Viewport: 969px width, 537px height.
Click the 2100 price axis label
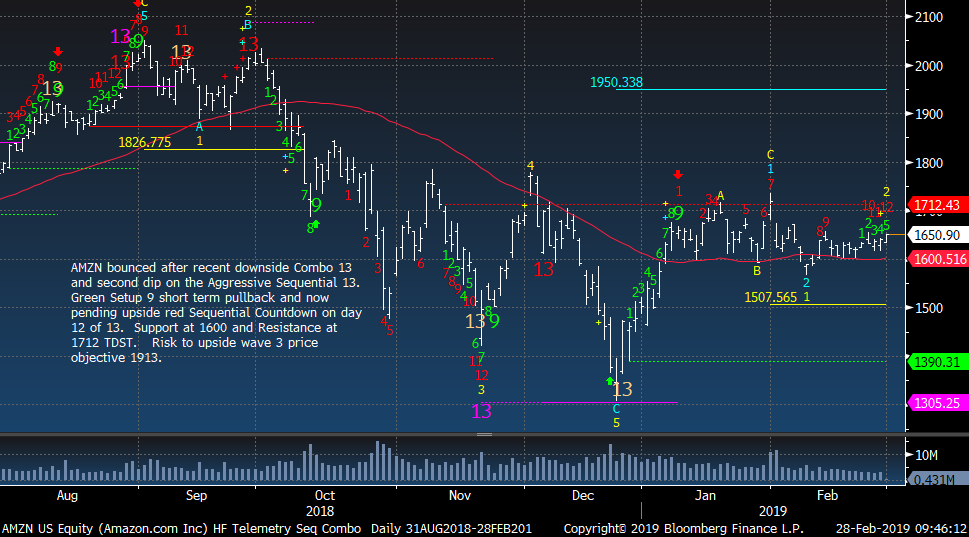tap(929, 17)
